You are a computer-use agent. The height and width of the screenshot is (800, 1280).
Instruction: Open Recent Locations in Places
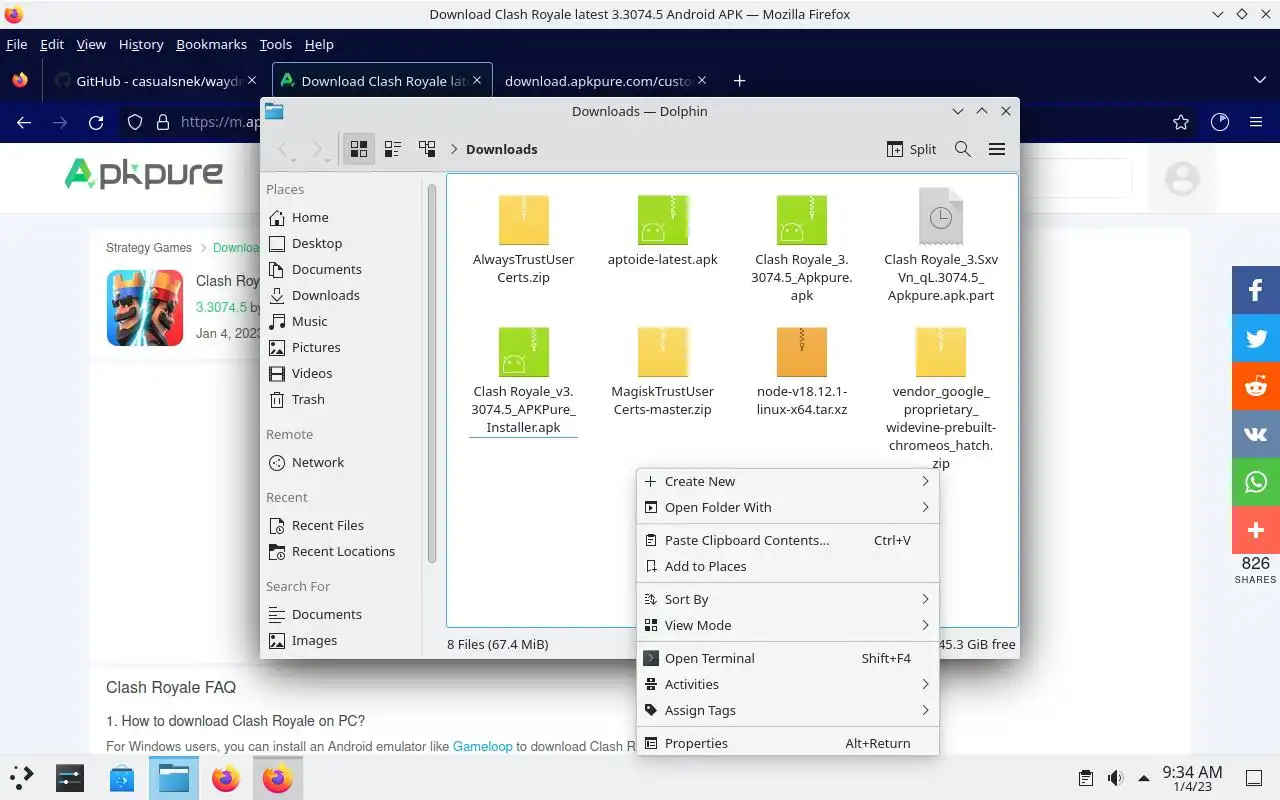(x=345, y=551)
